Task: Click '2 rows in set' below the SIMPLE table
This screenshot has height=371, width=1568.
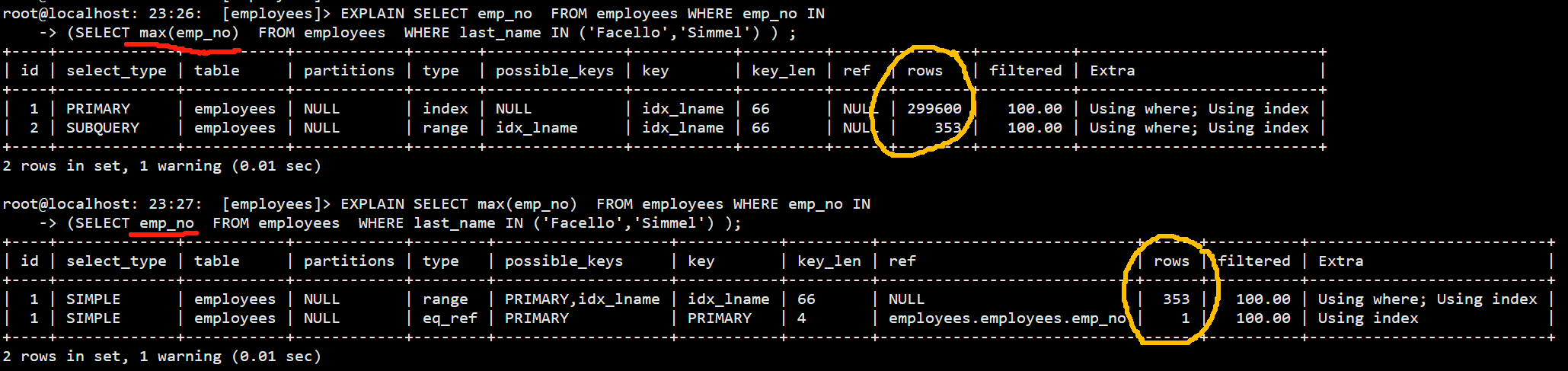Action: click(62, 357)
